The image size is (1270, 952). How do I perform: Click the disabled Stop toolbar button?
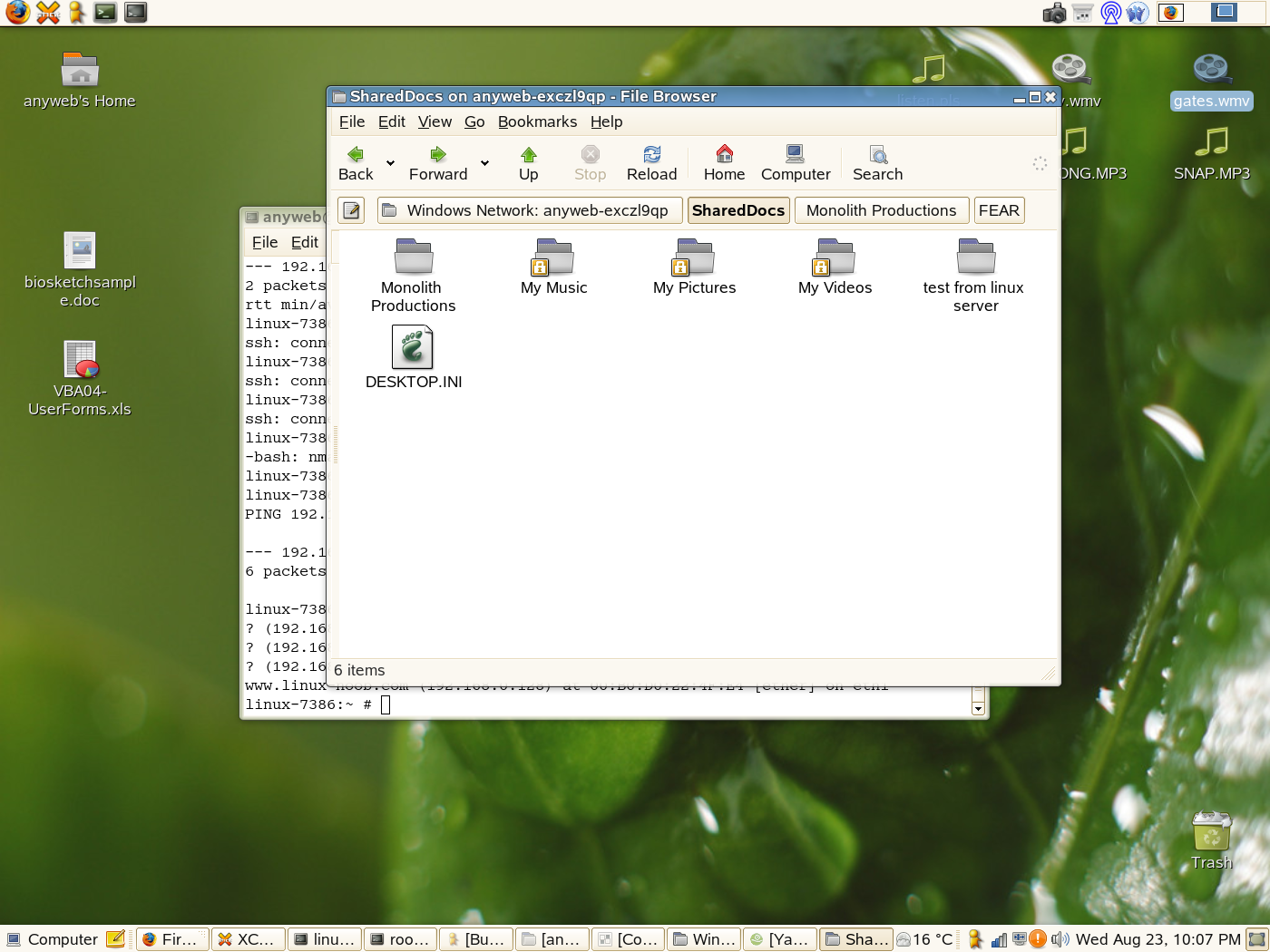click(590, 163)
